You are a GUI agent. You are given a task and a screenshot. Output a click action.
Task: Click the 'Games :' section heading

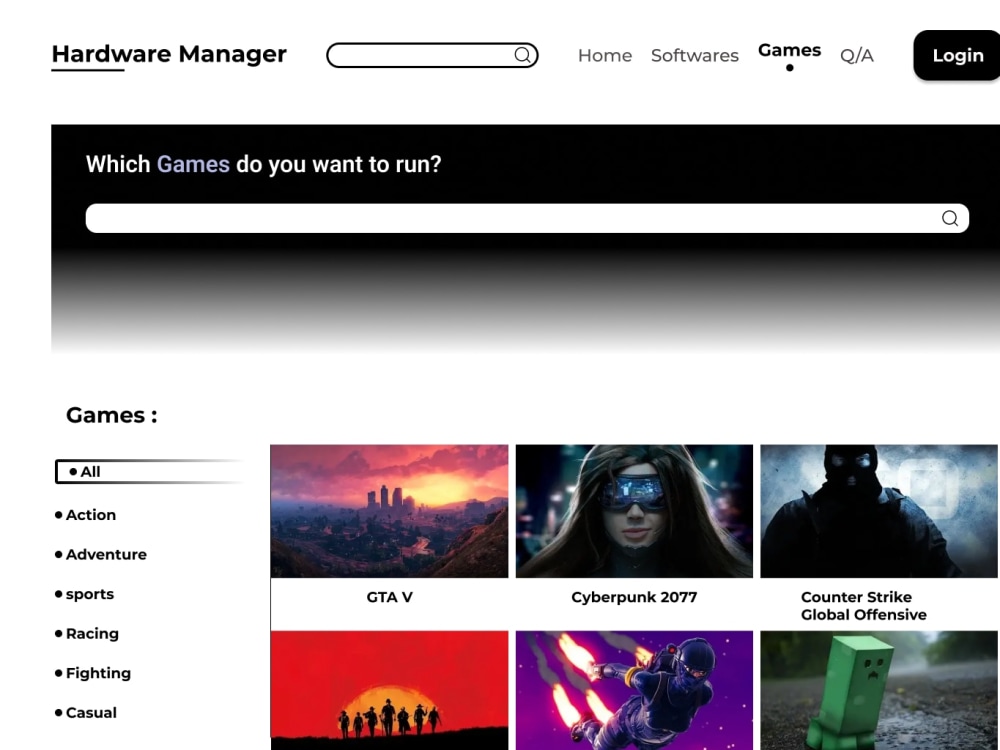(112, 415)
